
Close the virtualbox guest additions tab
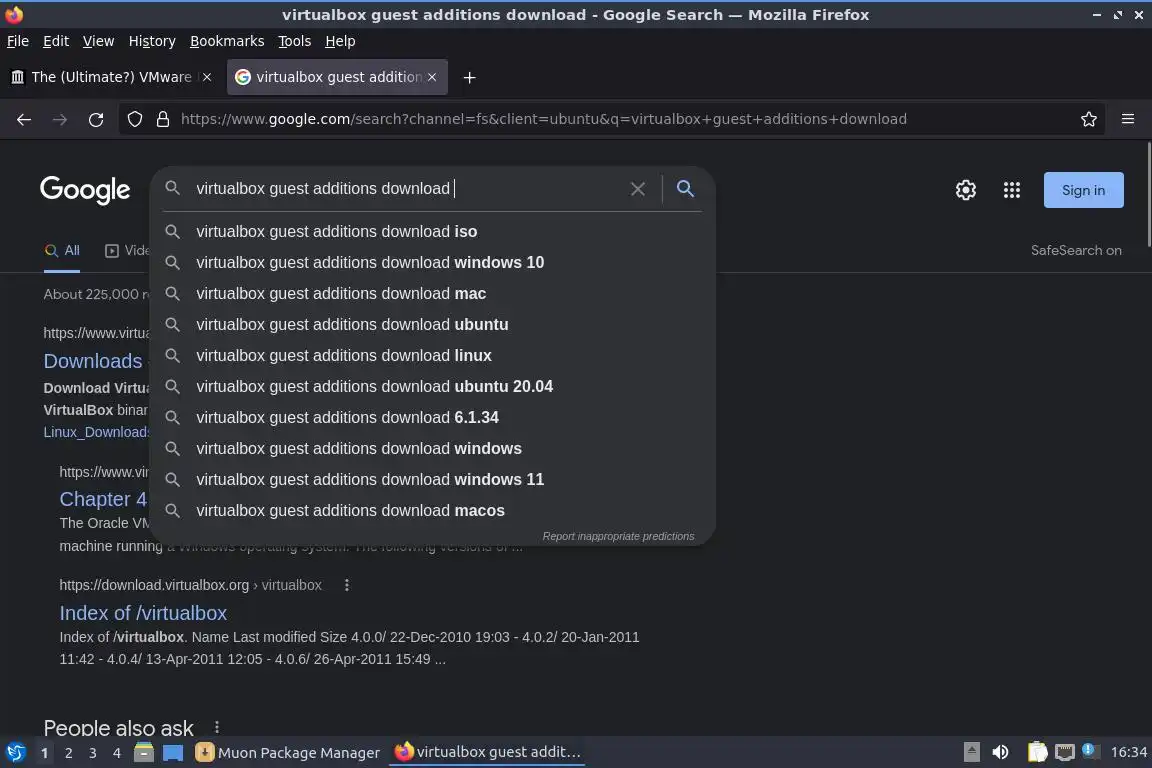tap(432, 77)
